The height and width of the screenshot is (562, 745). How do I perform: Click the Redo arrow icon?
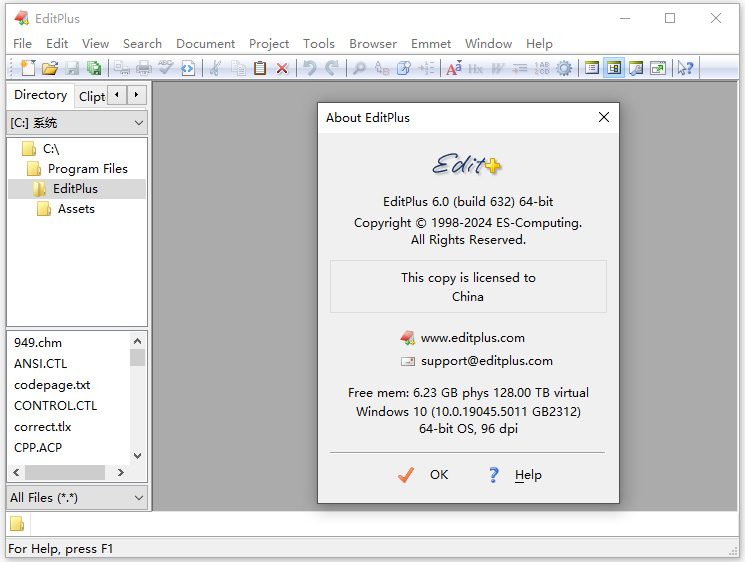pyautogui.click(x=332, y=68)
